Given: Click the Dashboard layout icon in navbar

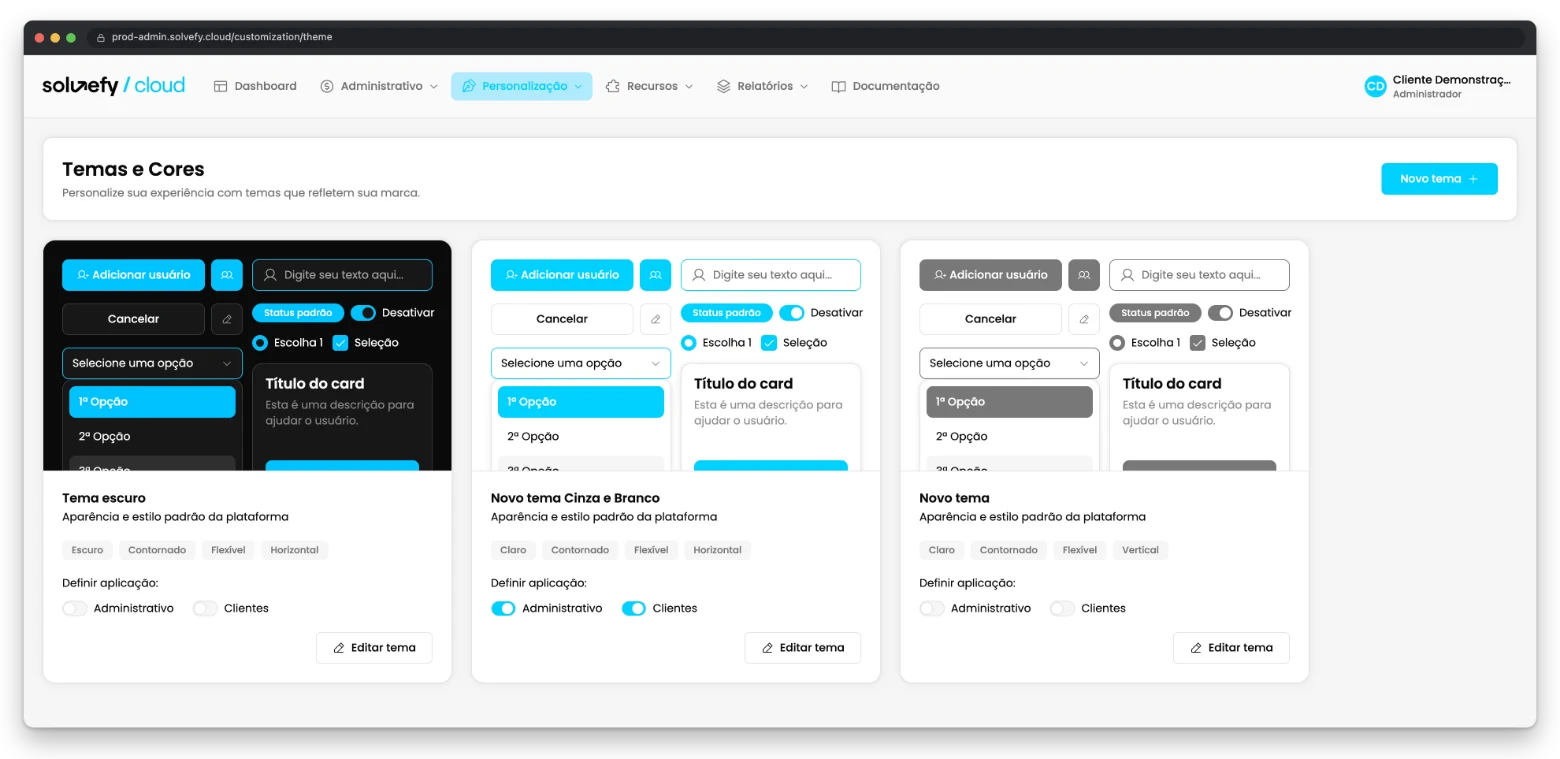Looking at the screenshot, I should pyautogui.click(x=221, y=86).
